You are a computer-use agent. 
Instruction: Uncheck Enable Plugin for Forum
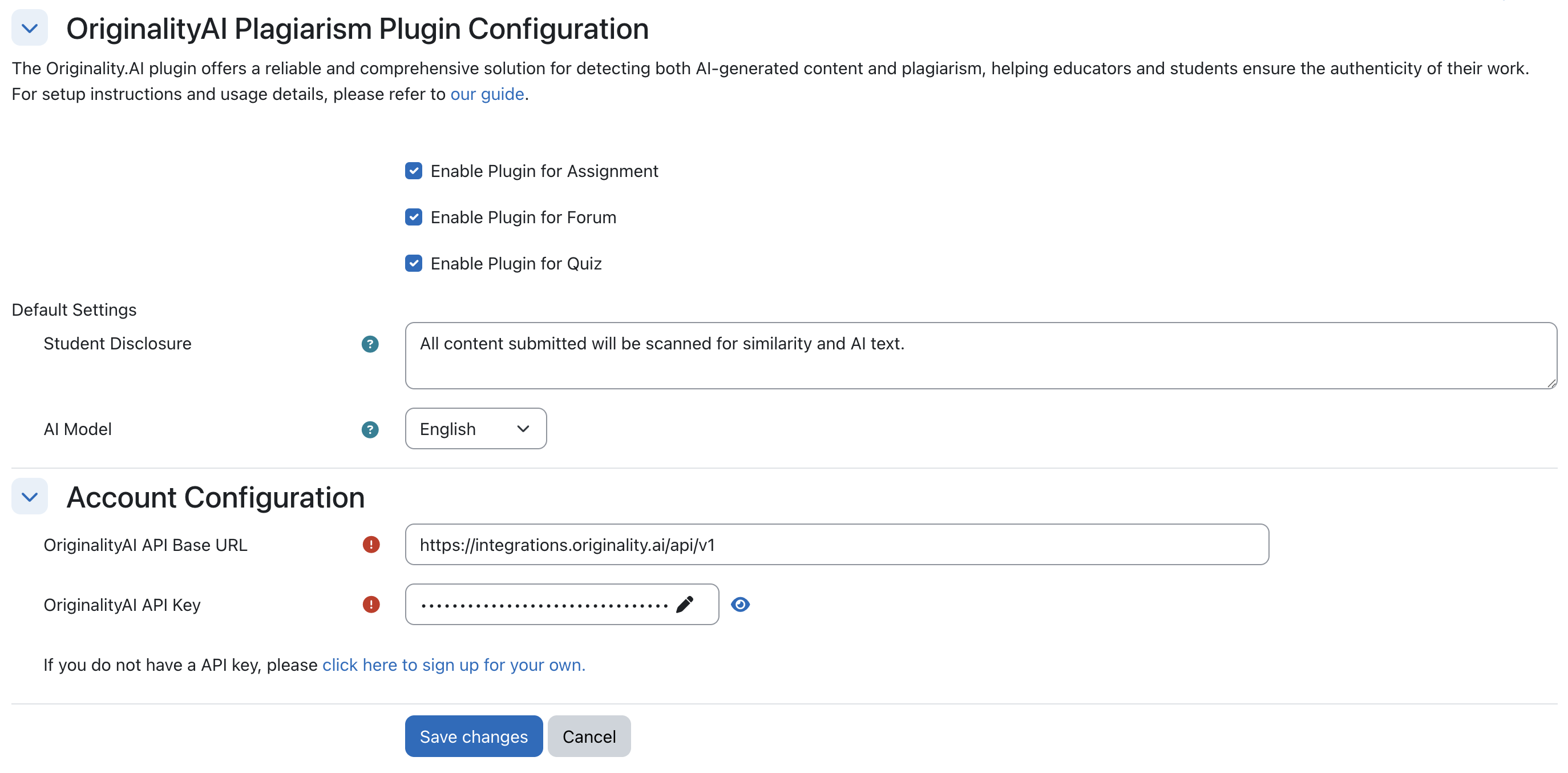point(413,218)
